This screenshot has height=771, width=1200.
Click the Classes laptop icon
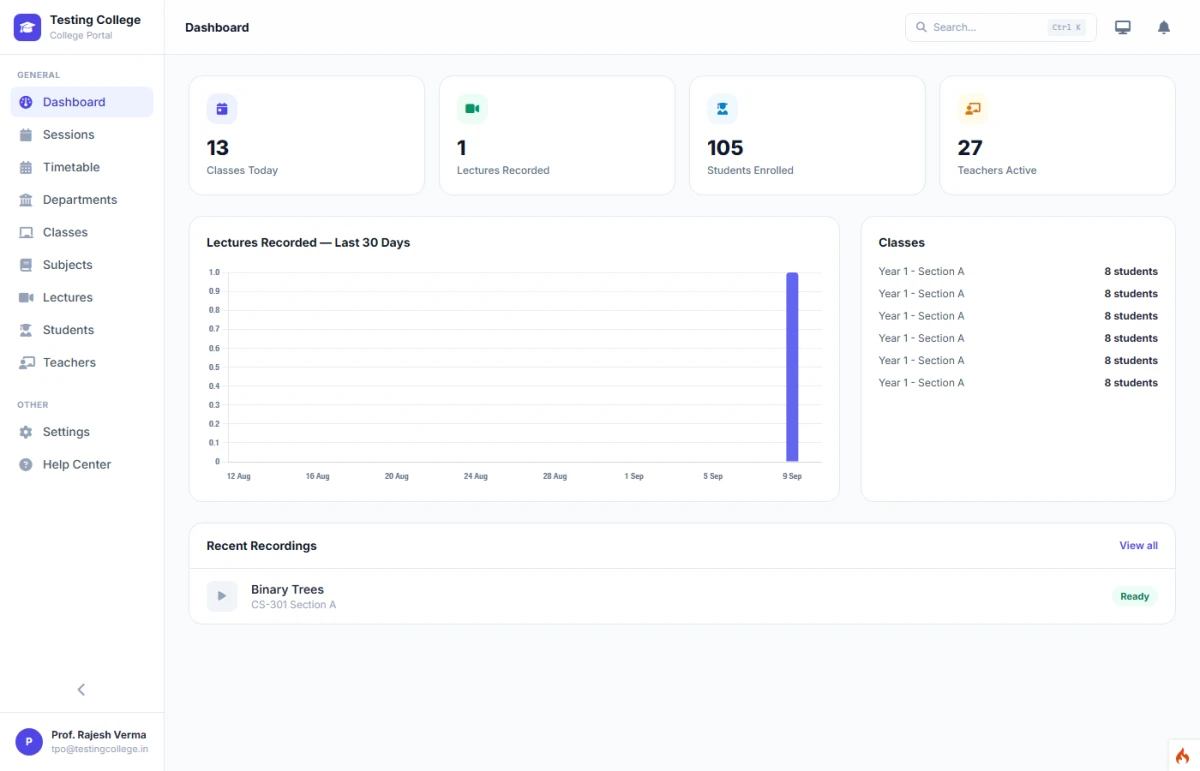(26, 232)
